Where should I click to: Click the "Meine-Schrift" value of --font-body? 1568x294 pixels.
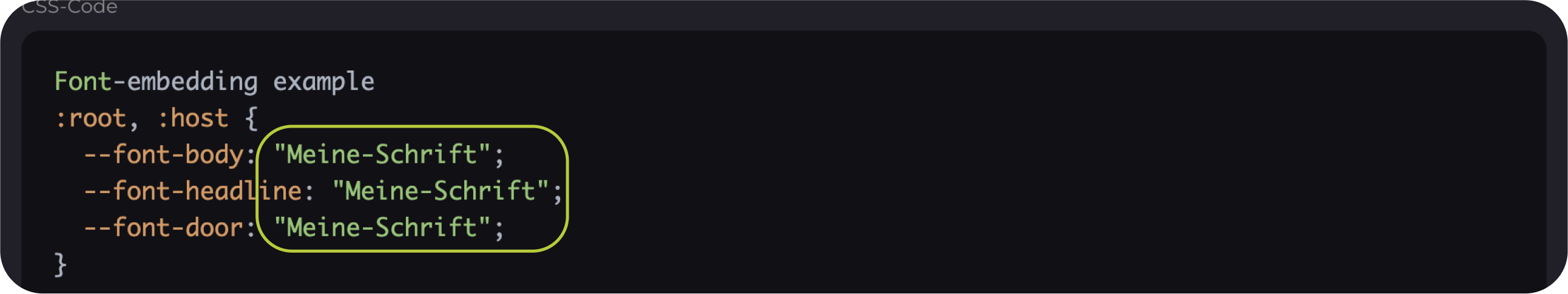pyautogui.click(x=382, y=155)
